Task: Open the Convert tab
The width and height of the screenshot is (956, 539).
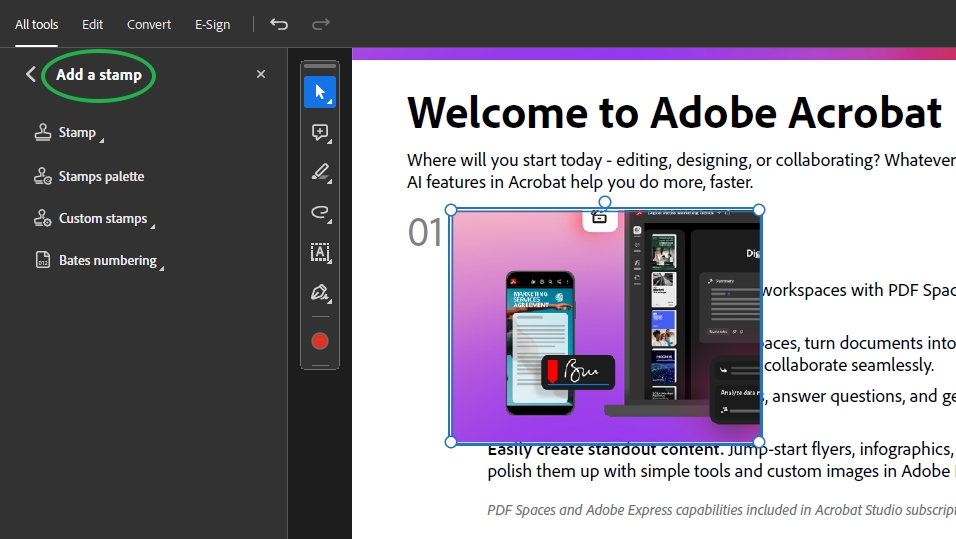Action: (149, 24)
